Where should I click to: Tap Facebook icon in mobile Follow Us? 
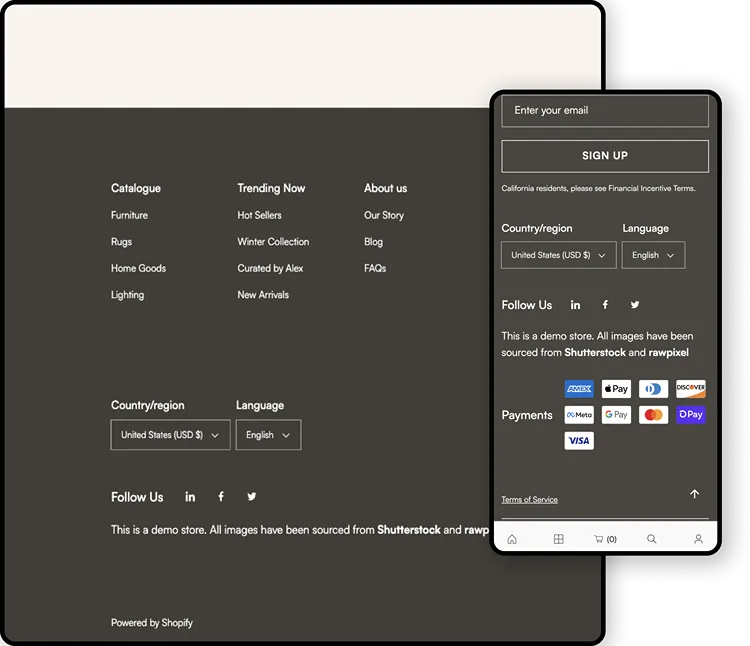[x=605, y=305]
